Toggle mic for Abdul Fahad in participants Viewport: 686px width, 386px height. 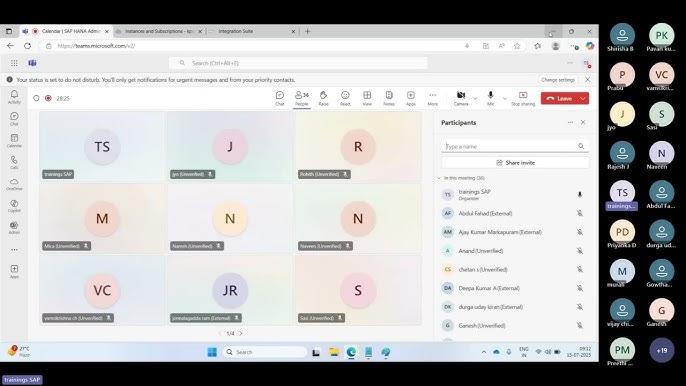[x=580, y=214]
